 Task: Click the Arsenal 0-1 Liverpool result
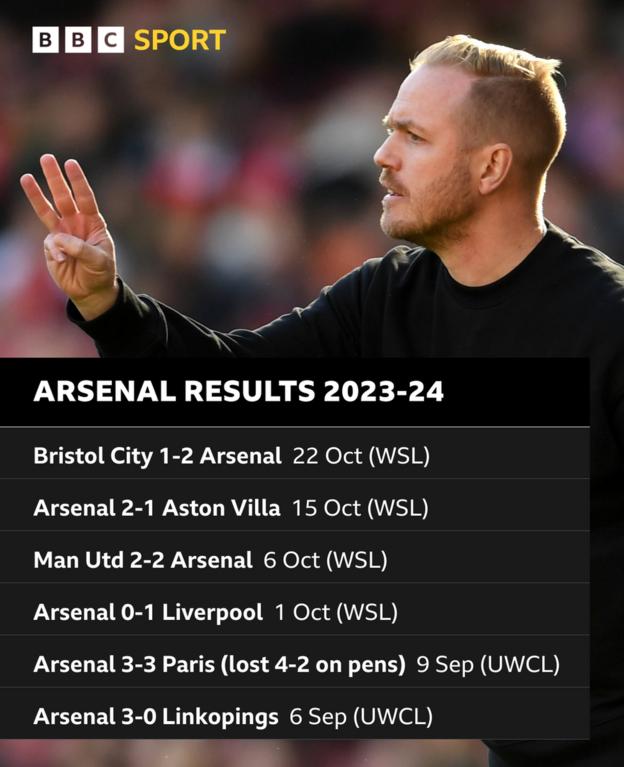tap(148, 612)
